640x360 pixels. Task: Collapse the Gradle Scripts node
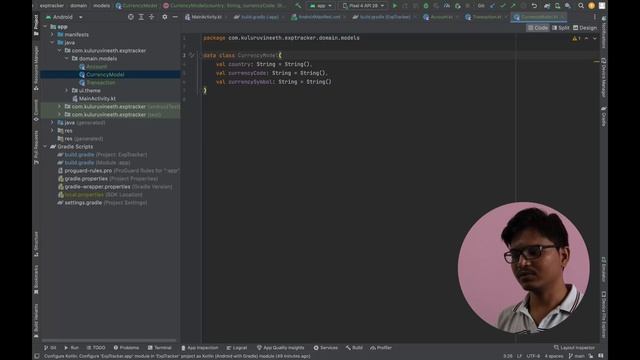point(45,147)
